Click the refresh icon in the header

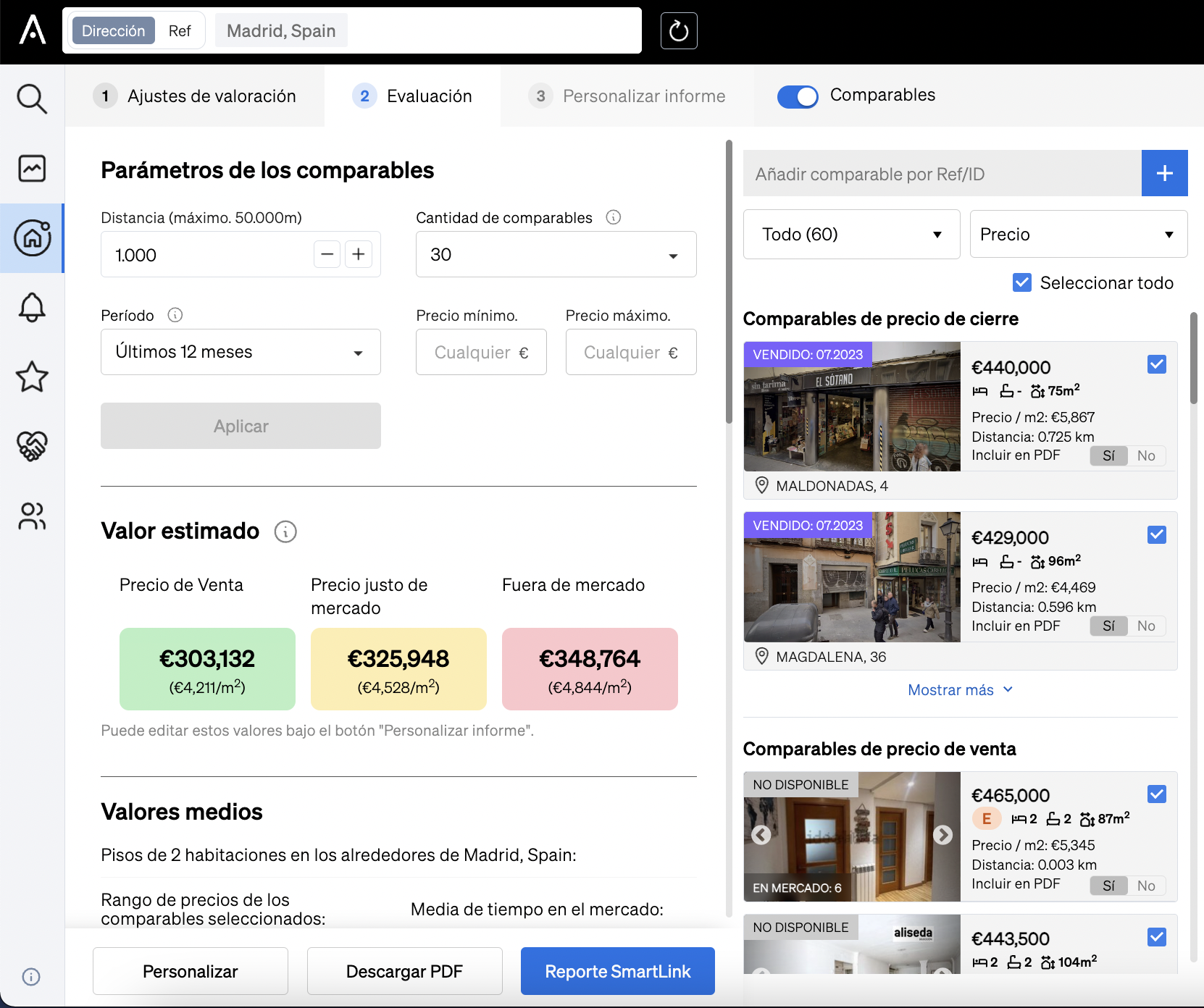point(679,31)
